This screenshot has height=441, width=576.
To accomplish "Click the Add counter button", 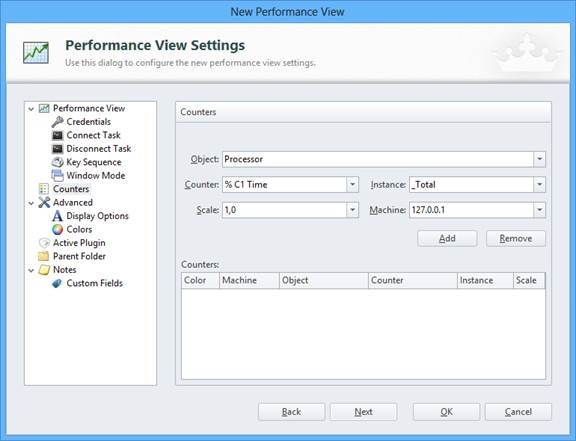I will (x=447, y=239).
